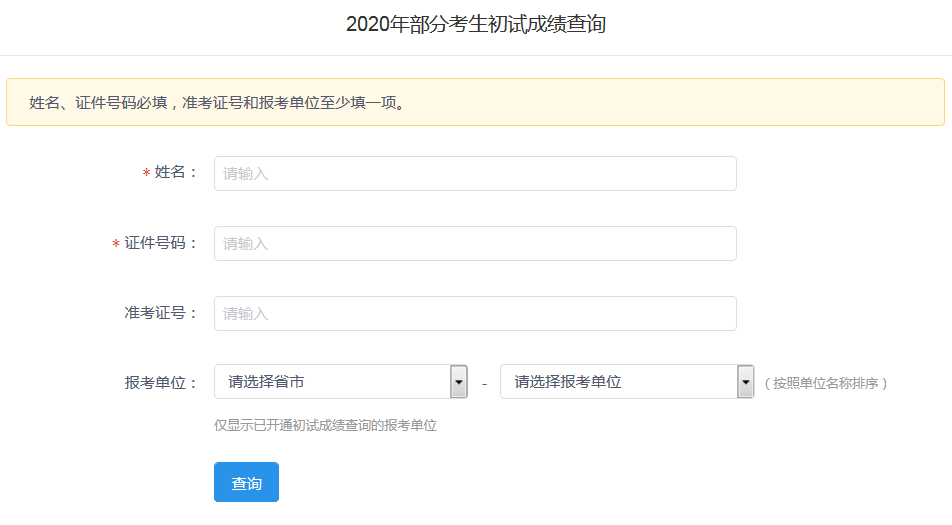Open the 请选择省市 province dropdown
Screen dimensions: 952x525
pos(333,382)
